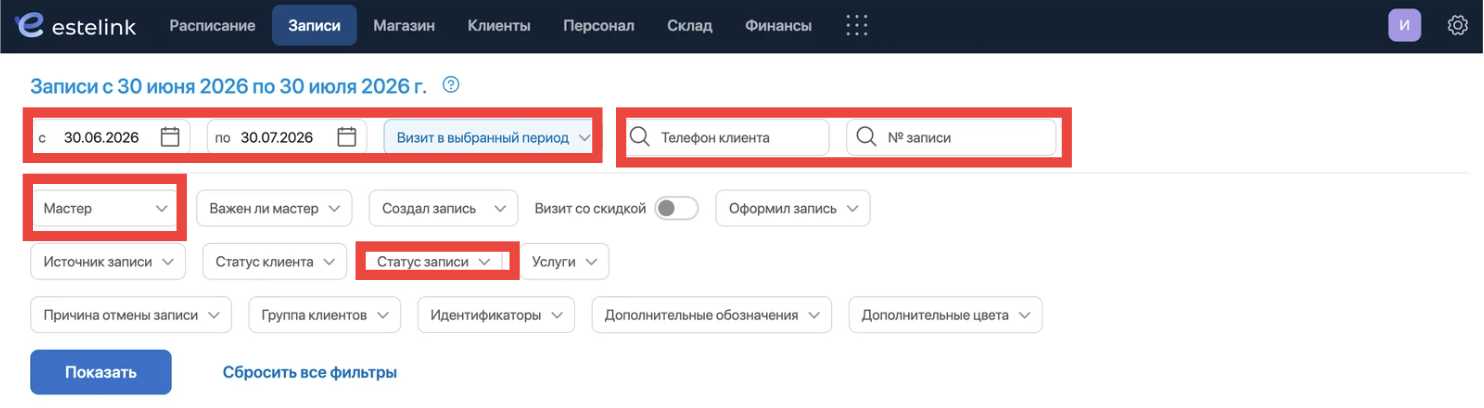Open the Источник записи dropdown
This screenshot has height=408, width=1484.
tap(109, 261)
